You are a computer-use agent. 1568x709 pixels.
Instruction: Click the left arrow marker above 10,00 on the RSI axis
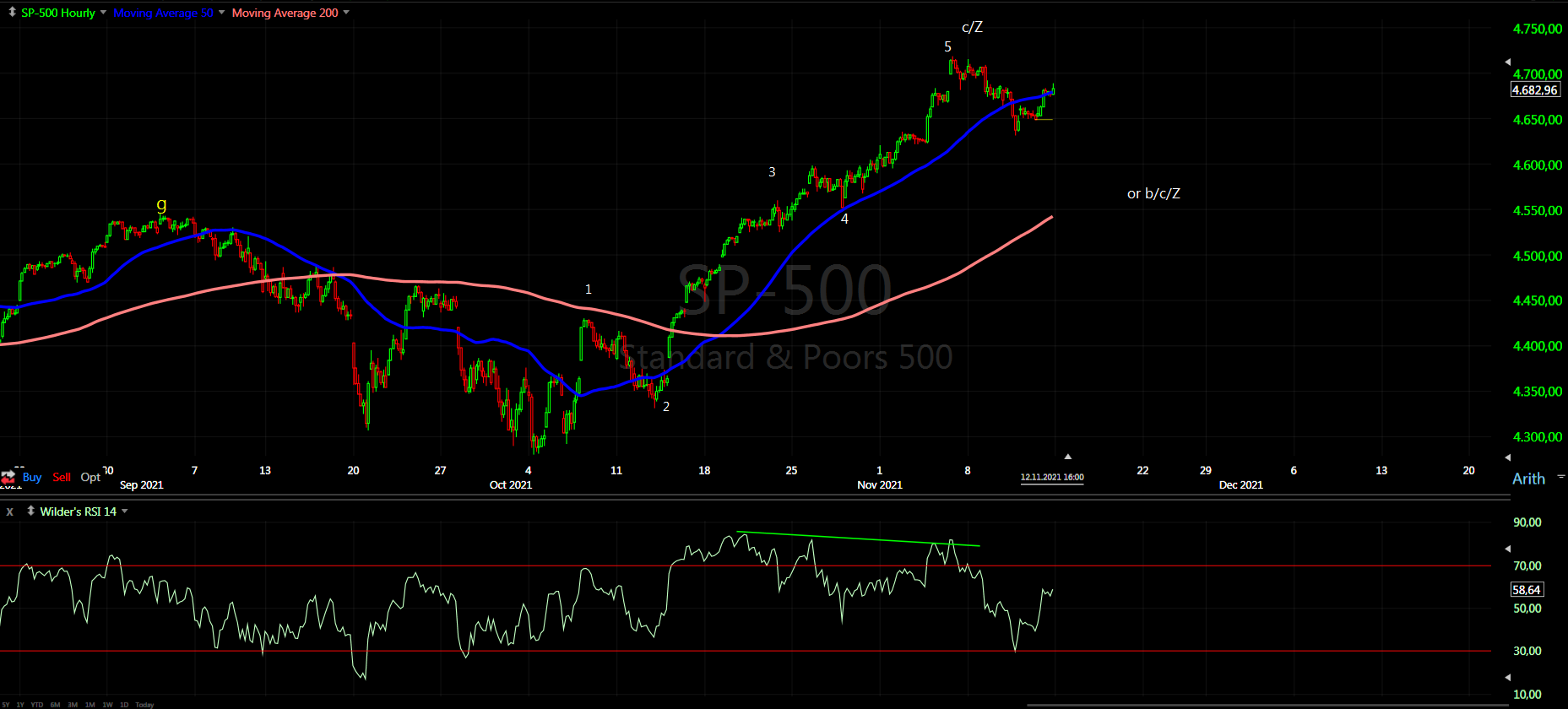coord(1508,677)
